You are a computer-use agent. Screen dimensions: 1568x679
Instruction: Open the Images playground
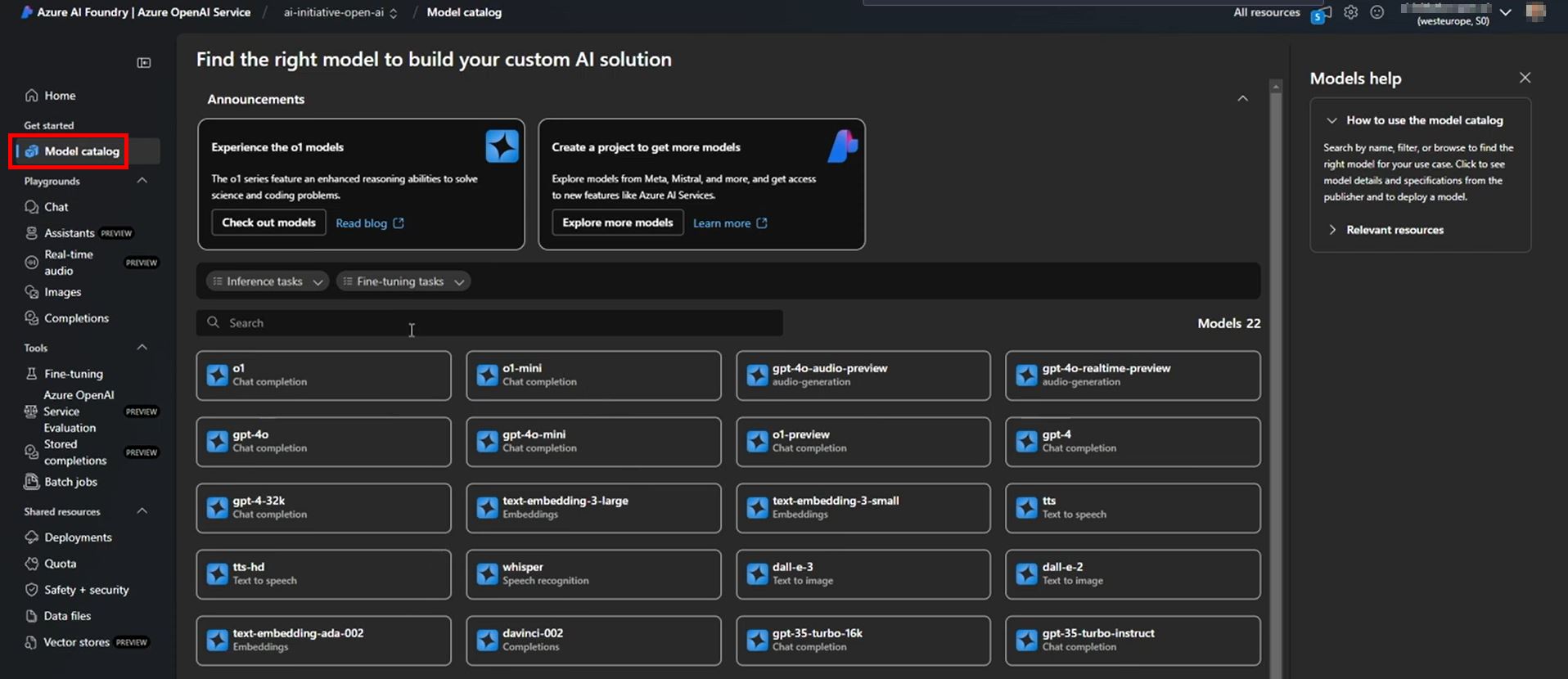62,292
